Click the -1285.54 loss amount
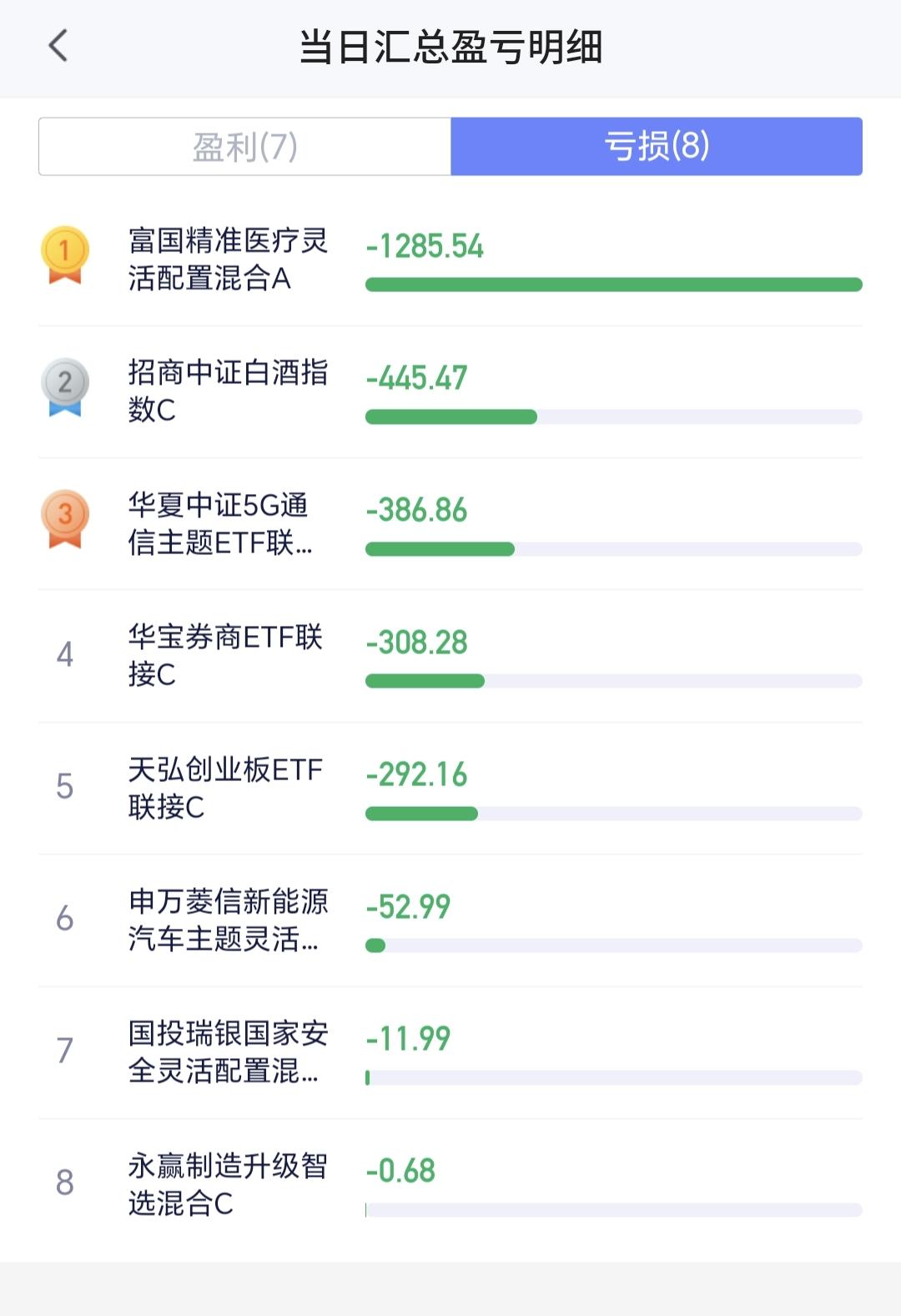The image size is (901, 1316). (x=425, y=246)
